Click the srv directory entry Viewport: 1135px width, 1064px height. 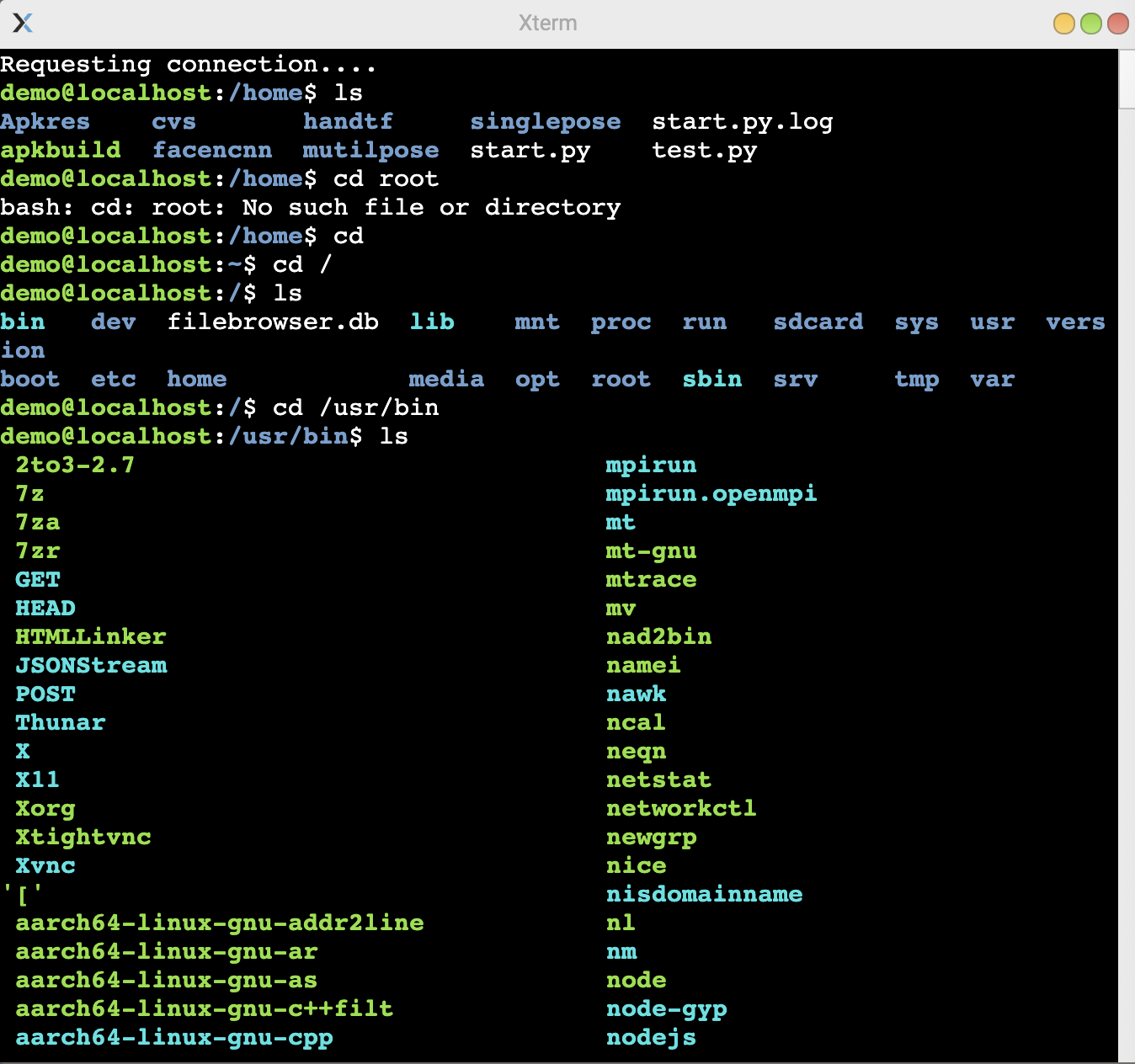(x=796, y=379)
